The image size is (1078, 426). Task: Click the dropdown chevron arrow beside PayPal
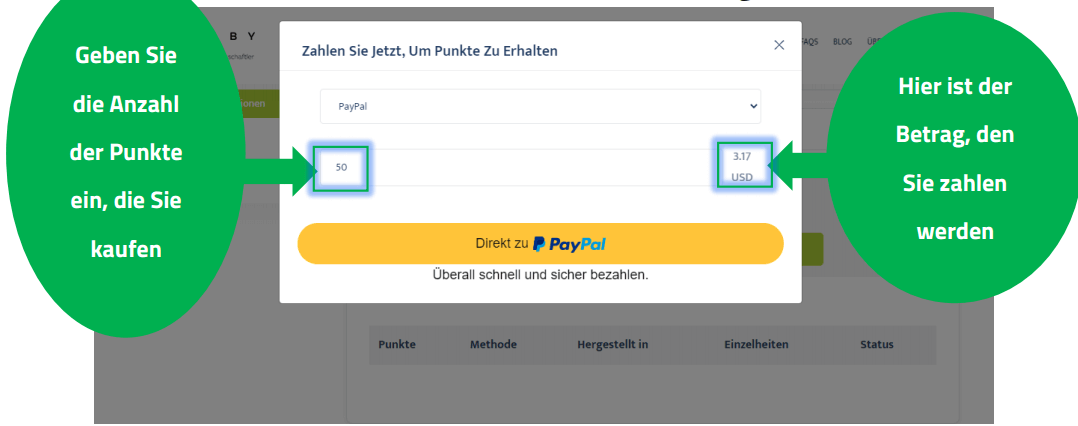coord(753,106)
